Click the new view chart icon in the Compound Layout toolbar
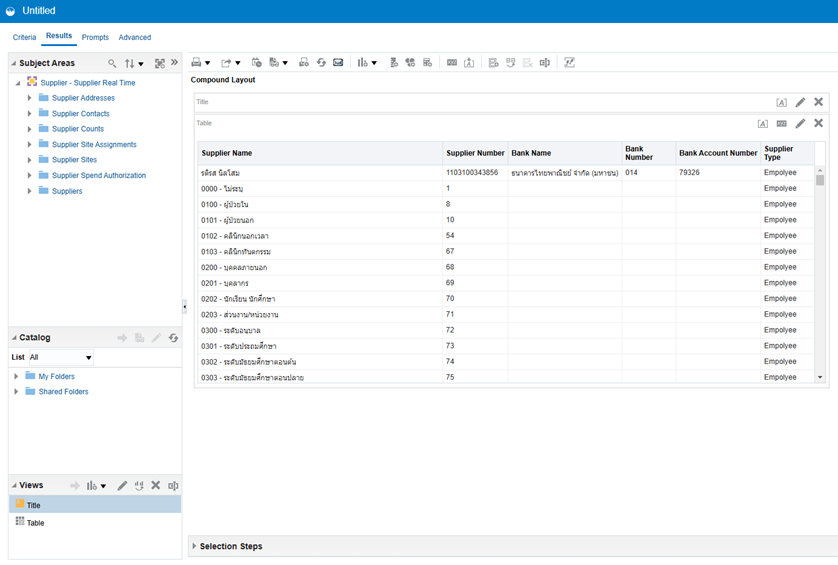 click(362, 63)
